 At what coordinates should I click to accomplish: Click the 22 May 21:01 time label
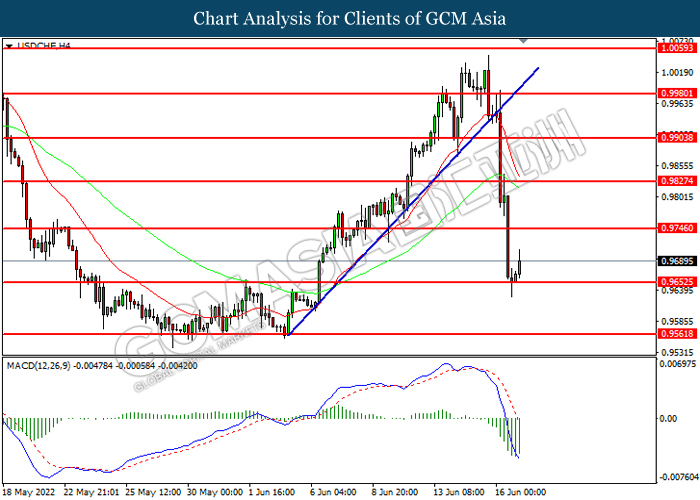tap(92, 492)
